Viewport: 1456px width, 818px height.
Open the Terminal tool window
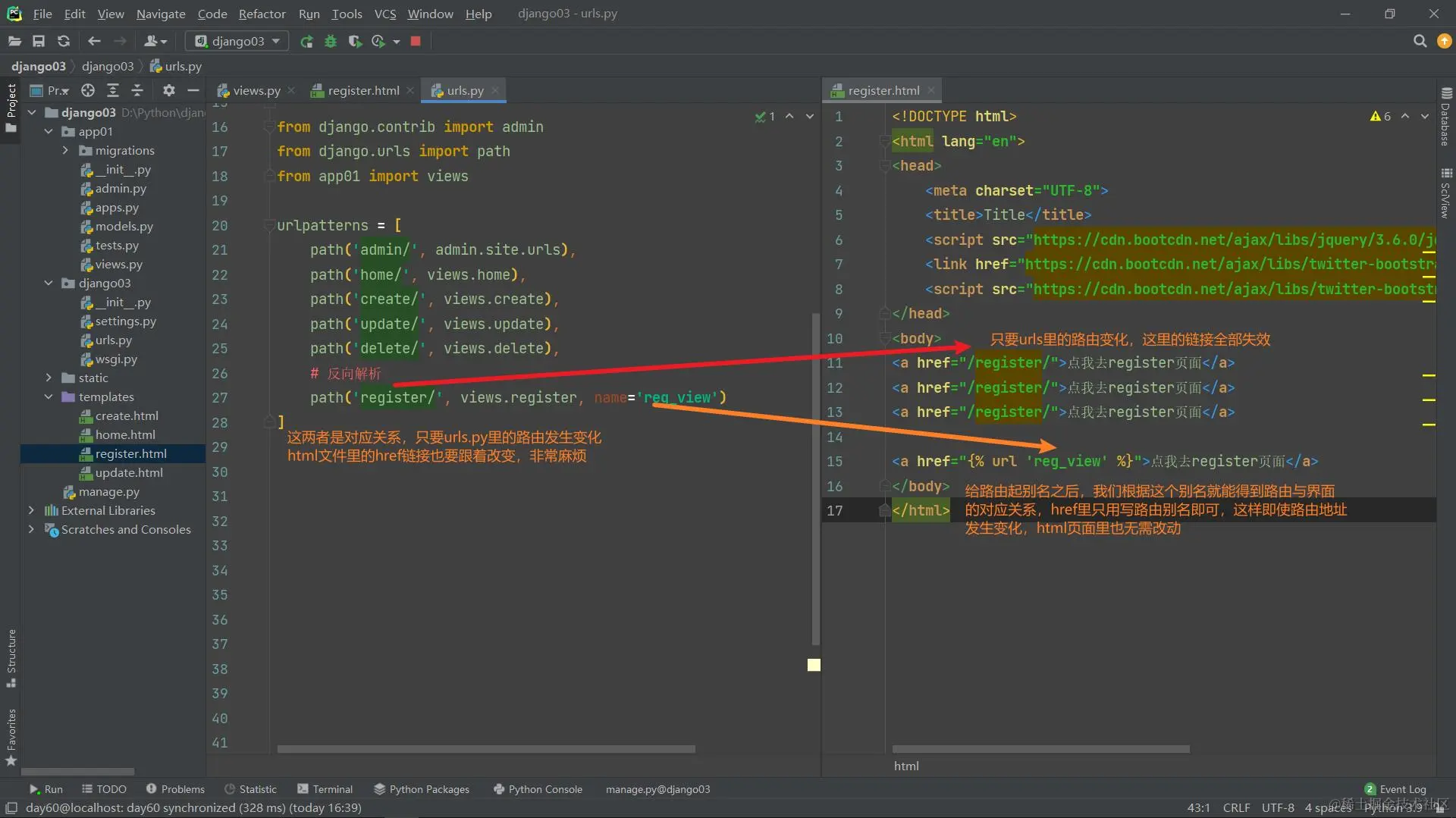pyautogui.click(x=325, y=789)
